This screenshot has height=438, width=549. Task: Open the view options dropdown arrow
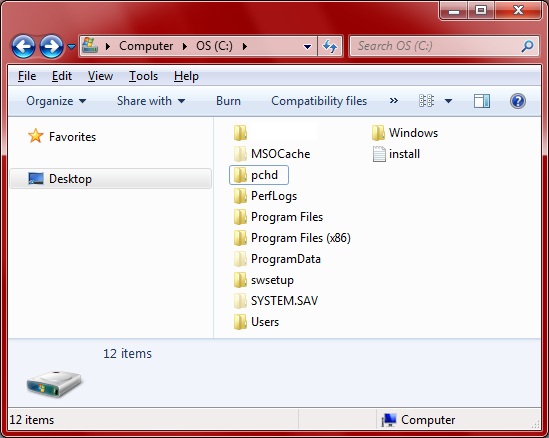coord(448,101)
